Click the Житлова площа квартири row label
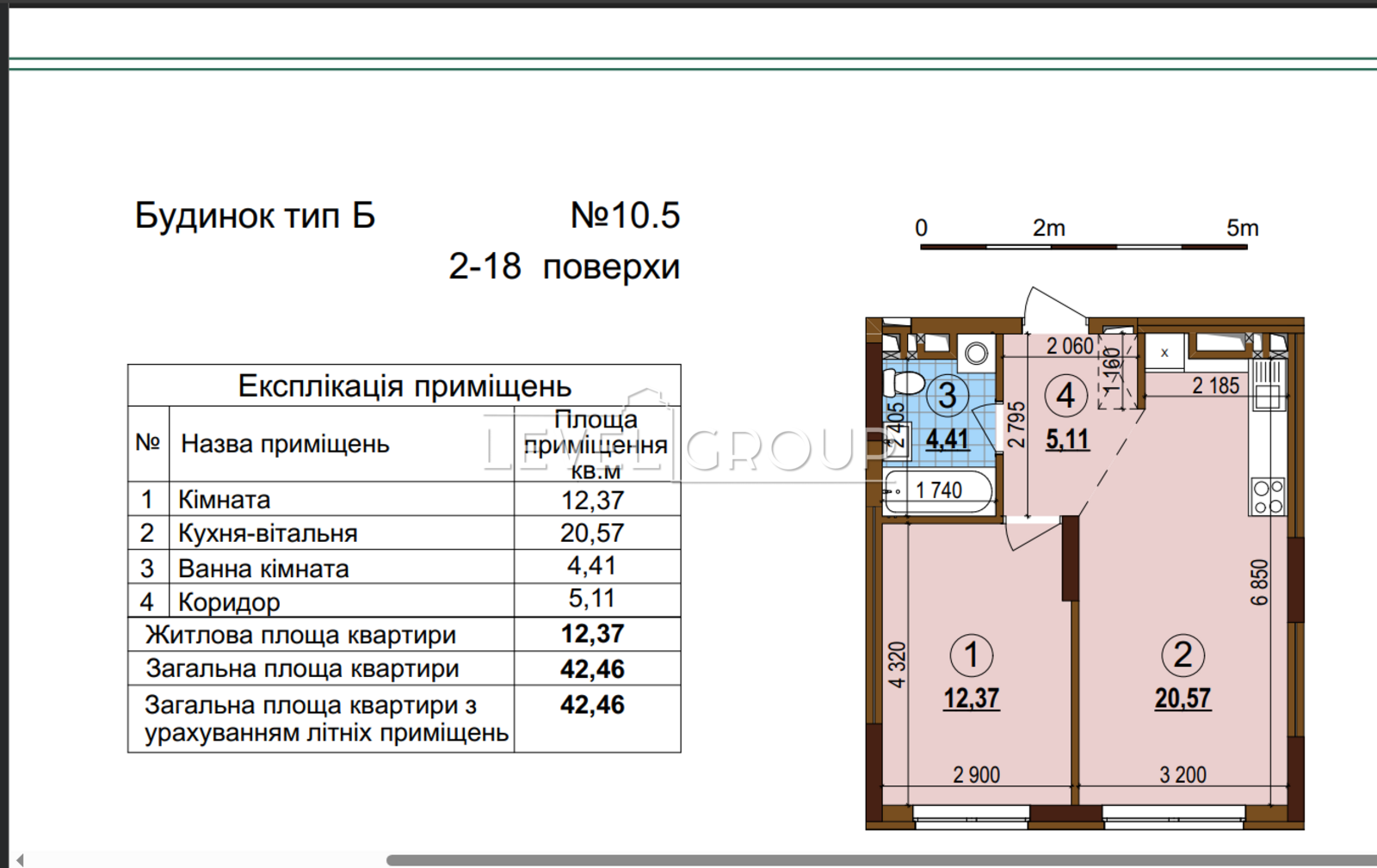Screen dimensions: 1377x868 click(300, 635)
